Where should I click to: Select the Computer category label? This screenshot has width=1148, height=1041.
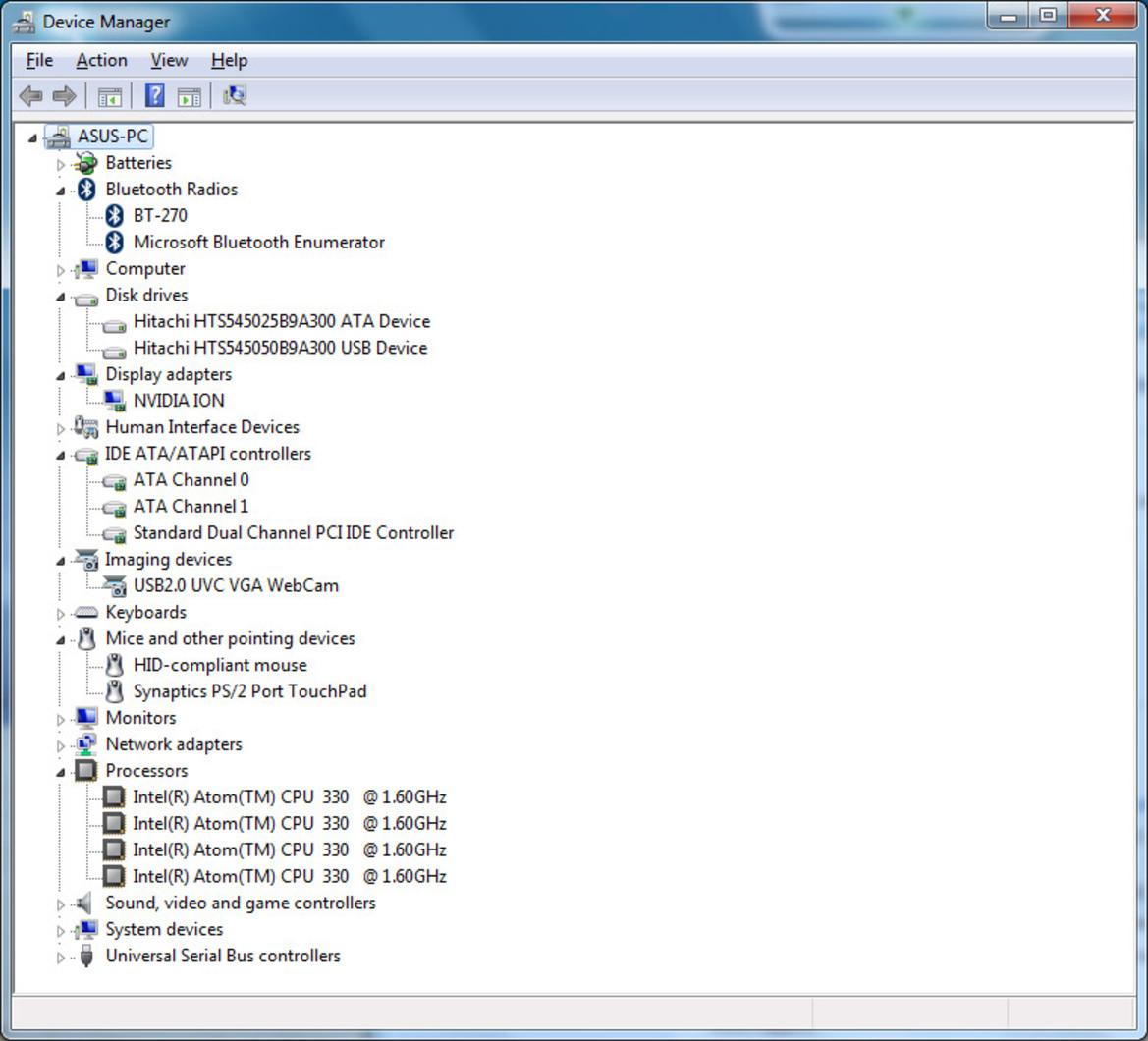coord(145,269)
